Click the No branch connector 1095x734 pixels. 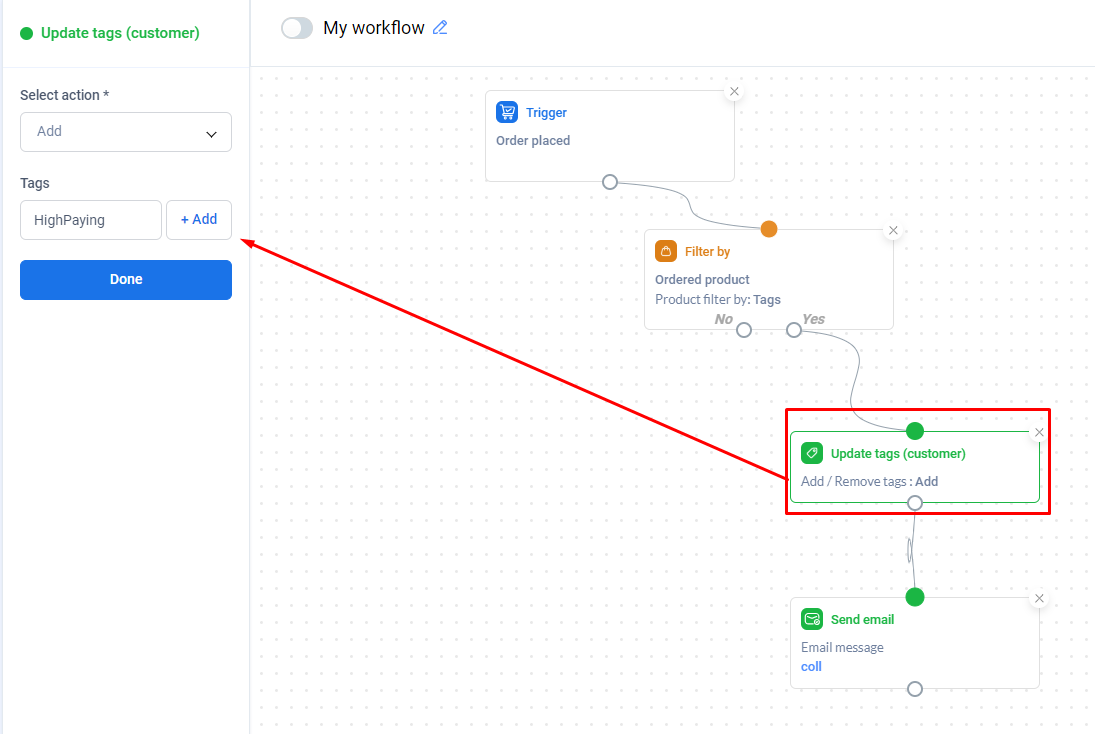pos(744,330)
